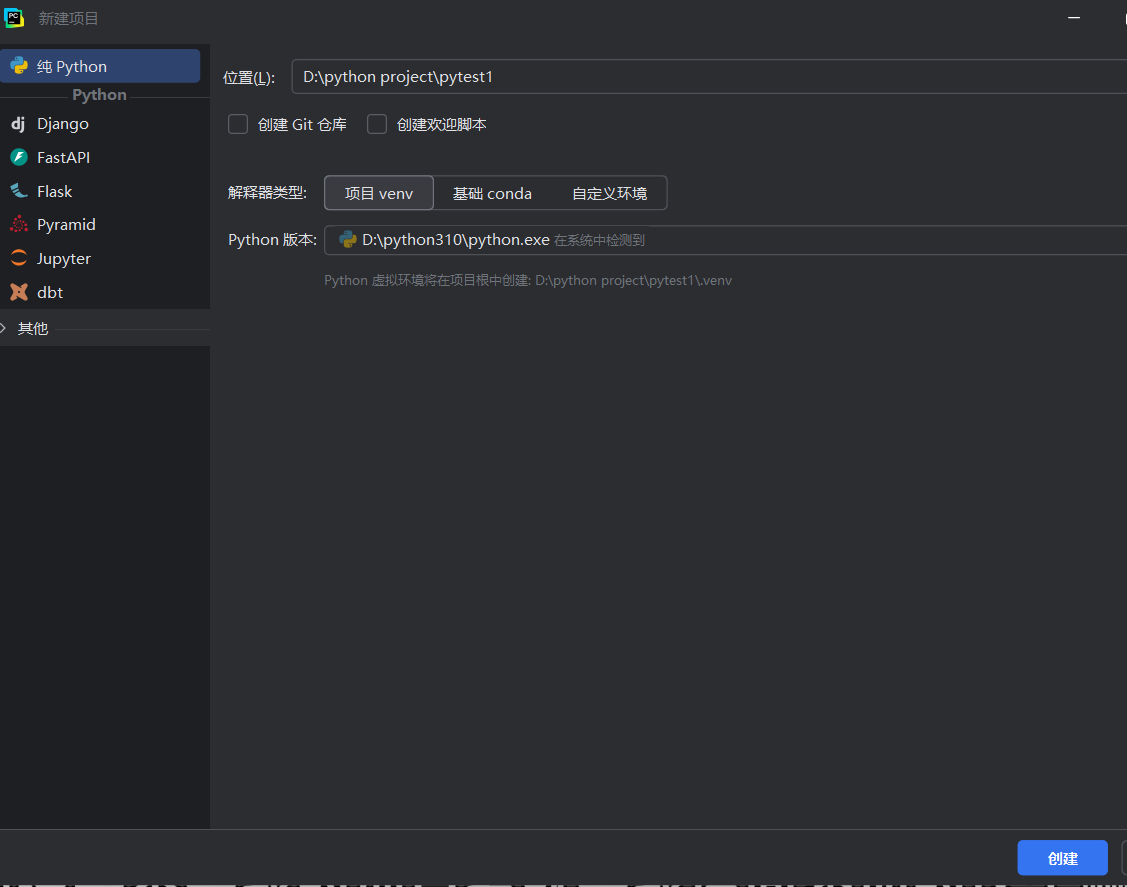Click the virtual environment path hint text

click(528, 280)
